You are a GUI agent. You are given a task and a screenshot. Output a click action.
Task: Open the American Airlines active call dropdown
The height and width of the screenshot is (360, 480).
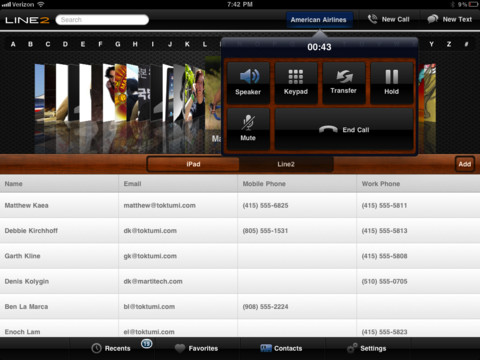point(319,20)
